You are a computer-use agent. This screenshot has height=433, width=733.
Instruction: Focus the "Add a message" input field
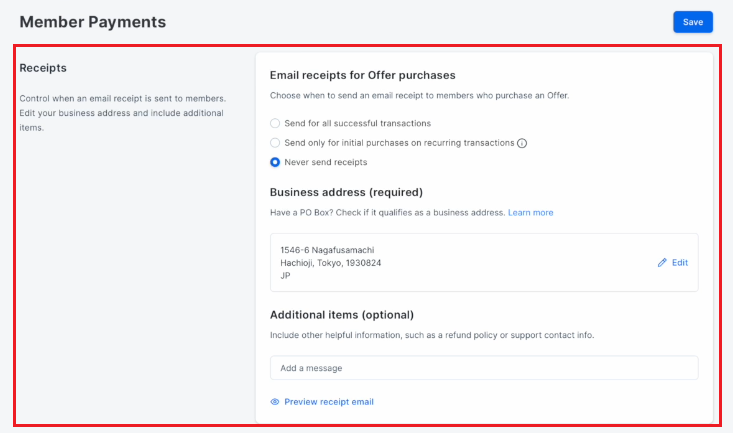tap(484, 368)
